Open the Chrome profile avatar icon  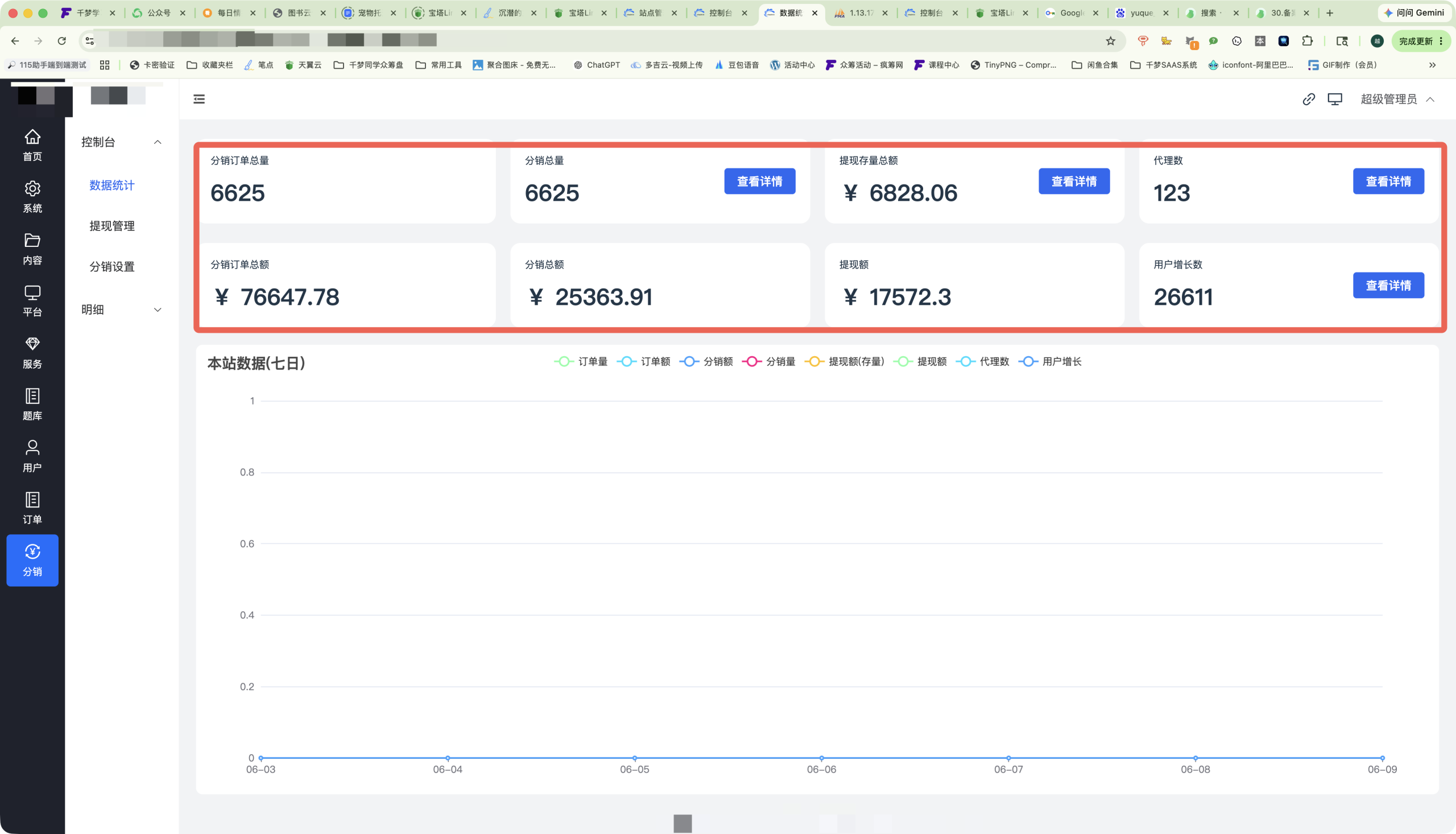pyautogui.click(x=1377, y=40)
